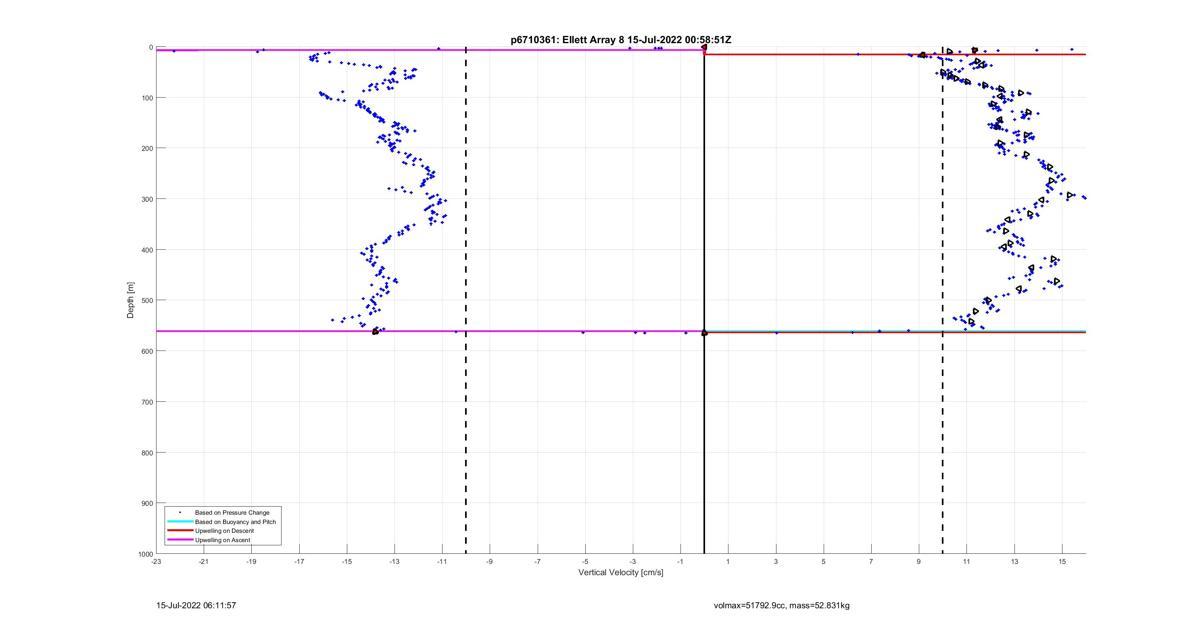Screen dimensions: 1200x622
Task: Click y-axis tick label '400'
Action: coord(146,250)
